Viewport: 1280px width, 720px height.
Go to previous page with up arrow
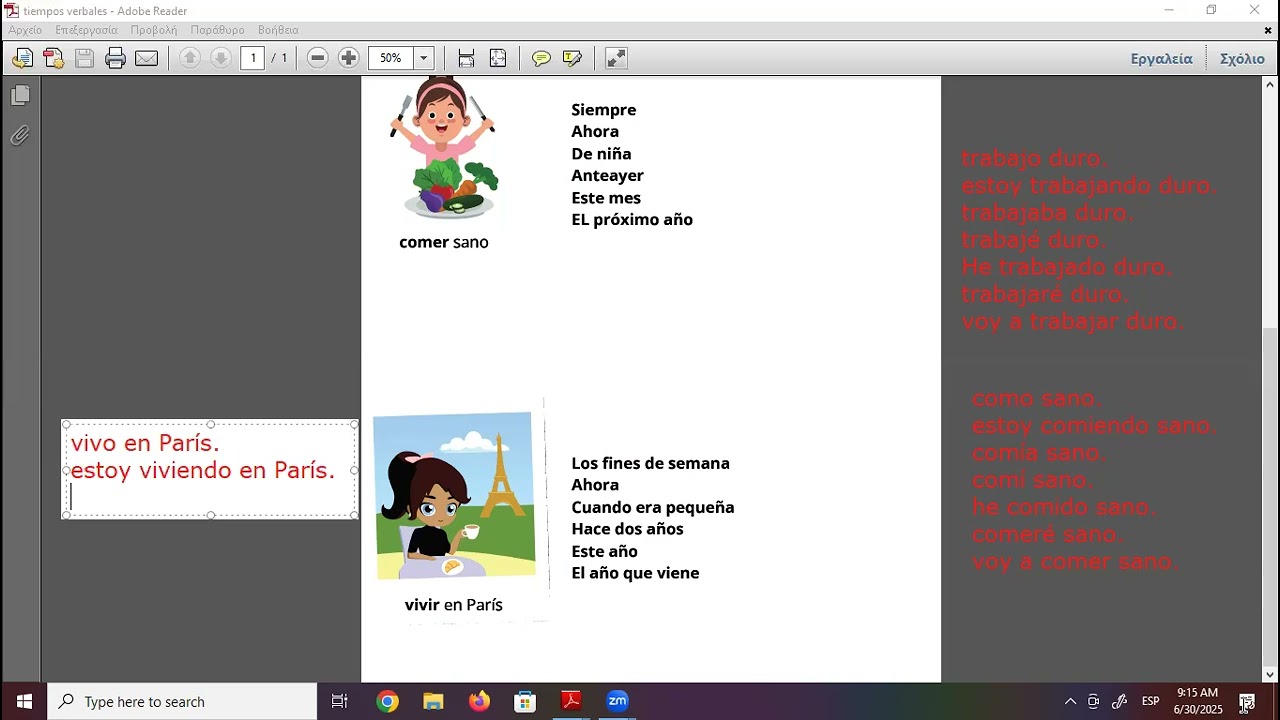pyautogui.click(x=190, y=58)
